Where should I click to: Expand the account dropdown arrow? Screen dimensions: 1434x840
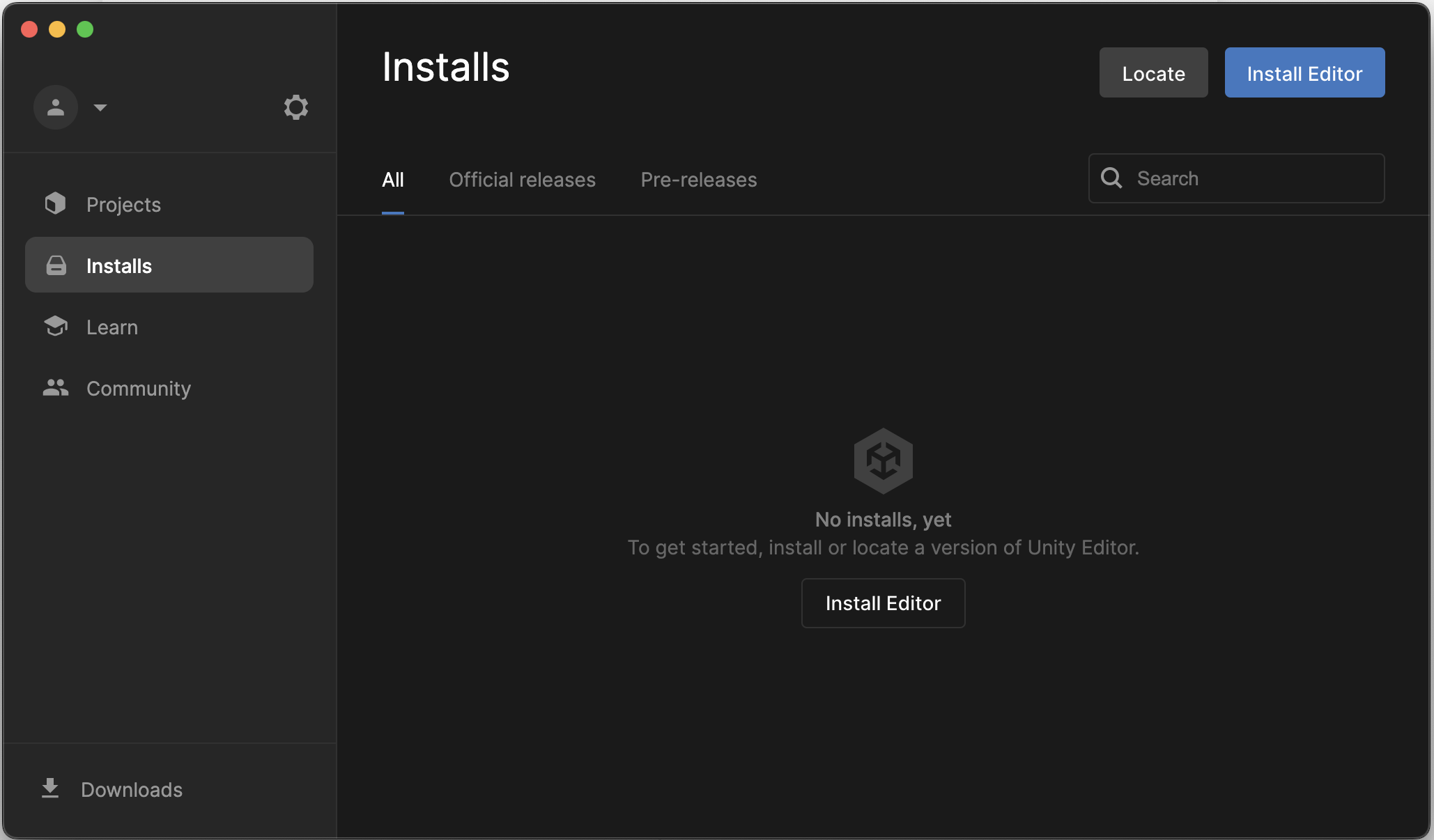click(x=100, y=107)
